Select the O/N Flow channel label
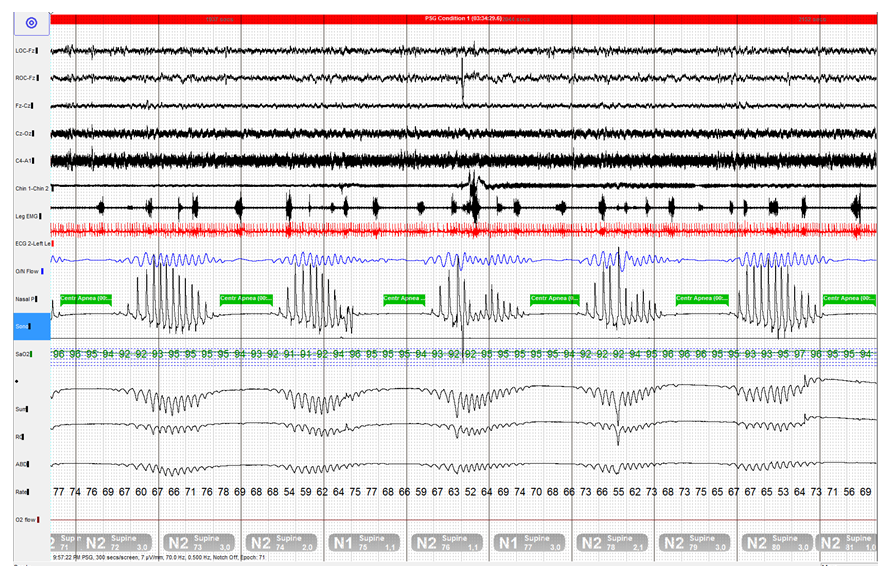Image resolution: width=890 pixels, height=578 pixels. coord(24,270)
